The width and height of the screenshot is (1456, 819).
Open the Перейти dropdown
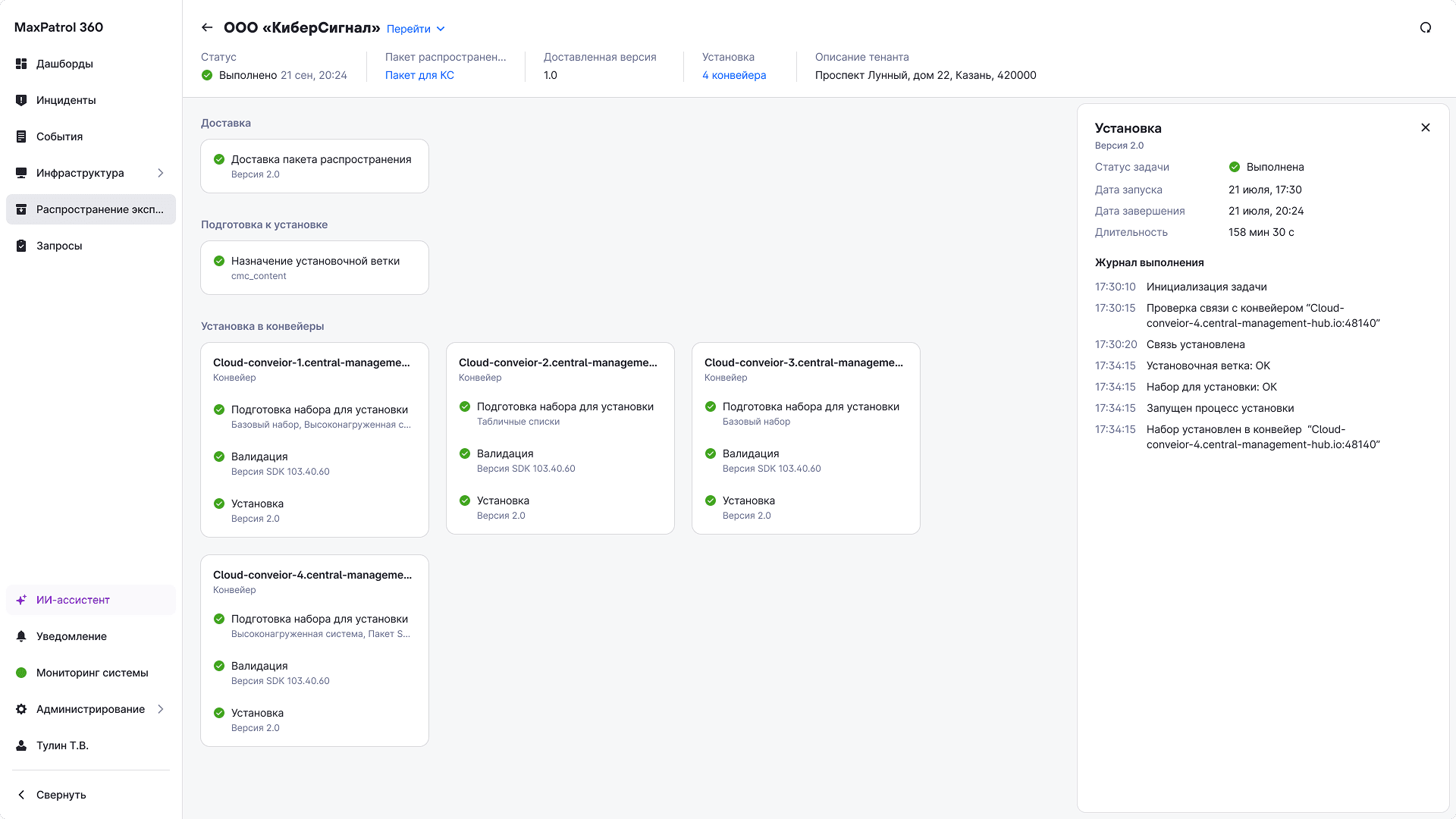pos(416,29)
